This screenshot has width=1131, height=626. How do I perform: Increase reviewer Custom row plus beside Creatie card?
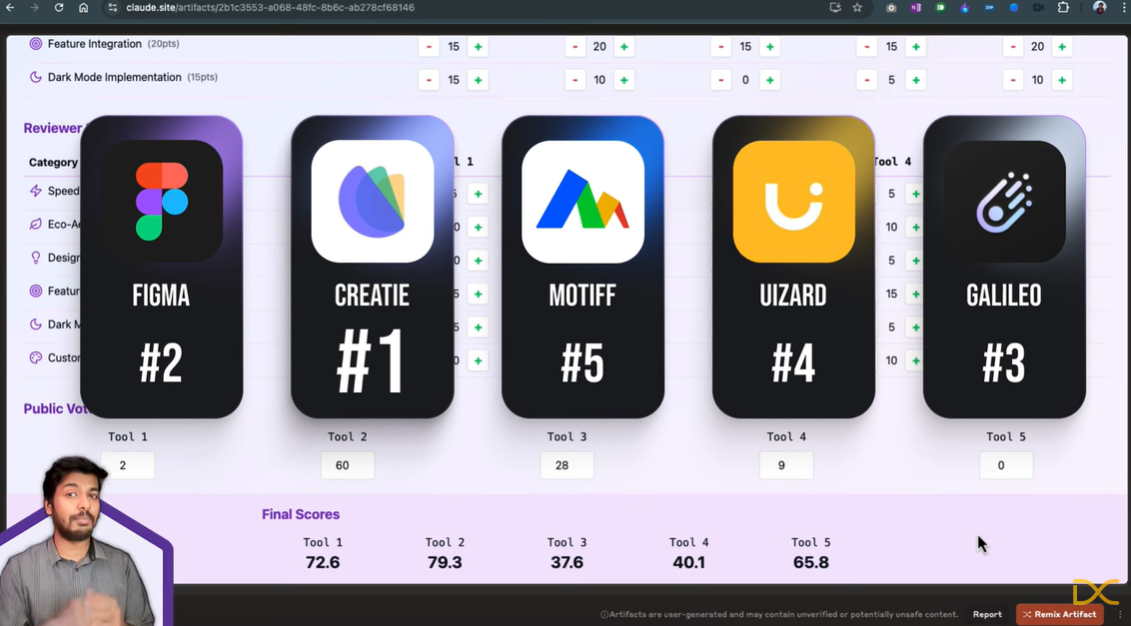(x=478, y=361)
